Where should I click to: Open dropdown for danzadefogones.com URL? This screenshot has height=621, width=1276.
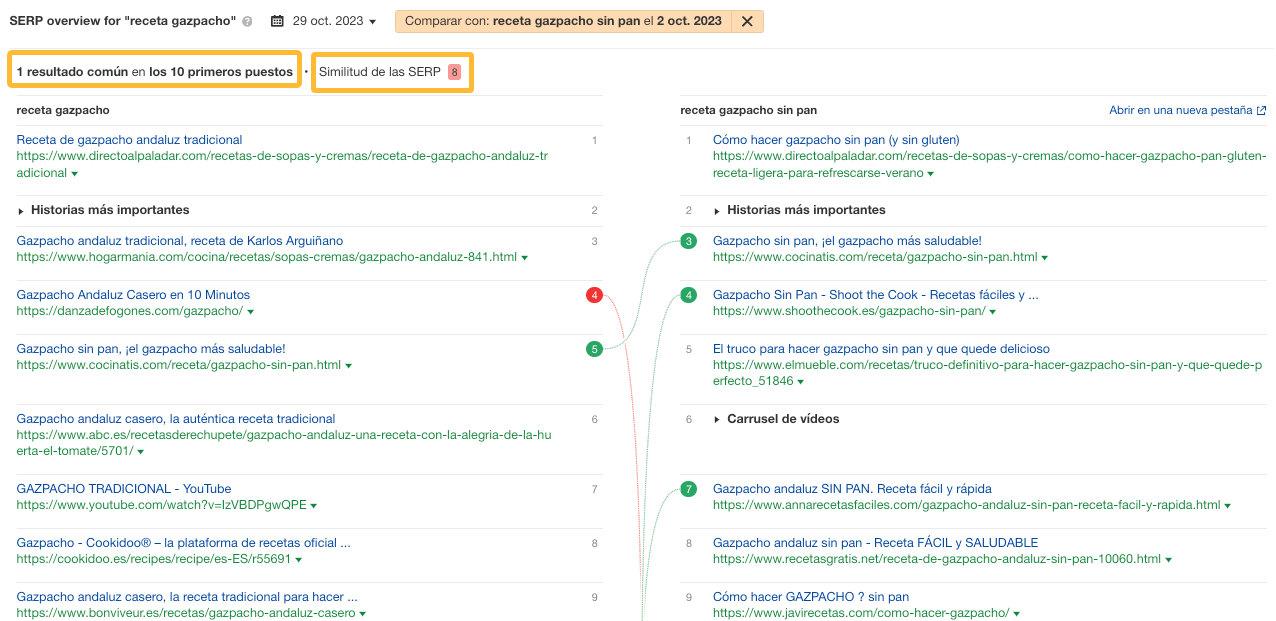250,312
